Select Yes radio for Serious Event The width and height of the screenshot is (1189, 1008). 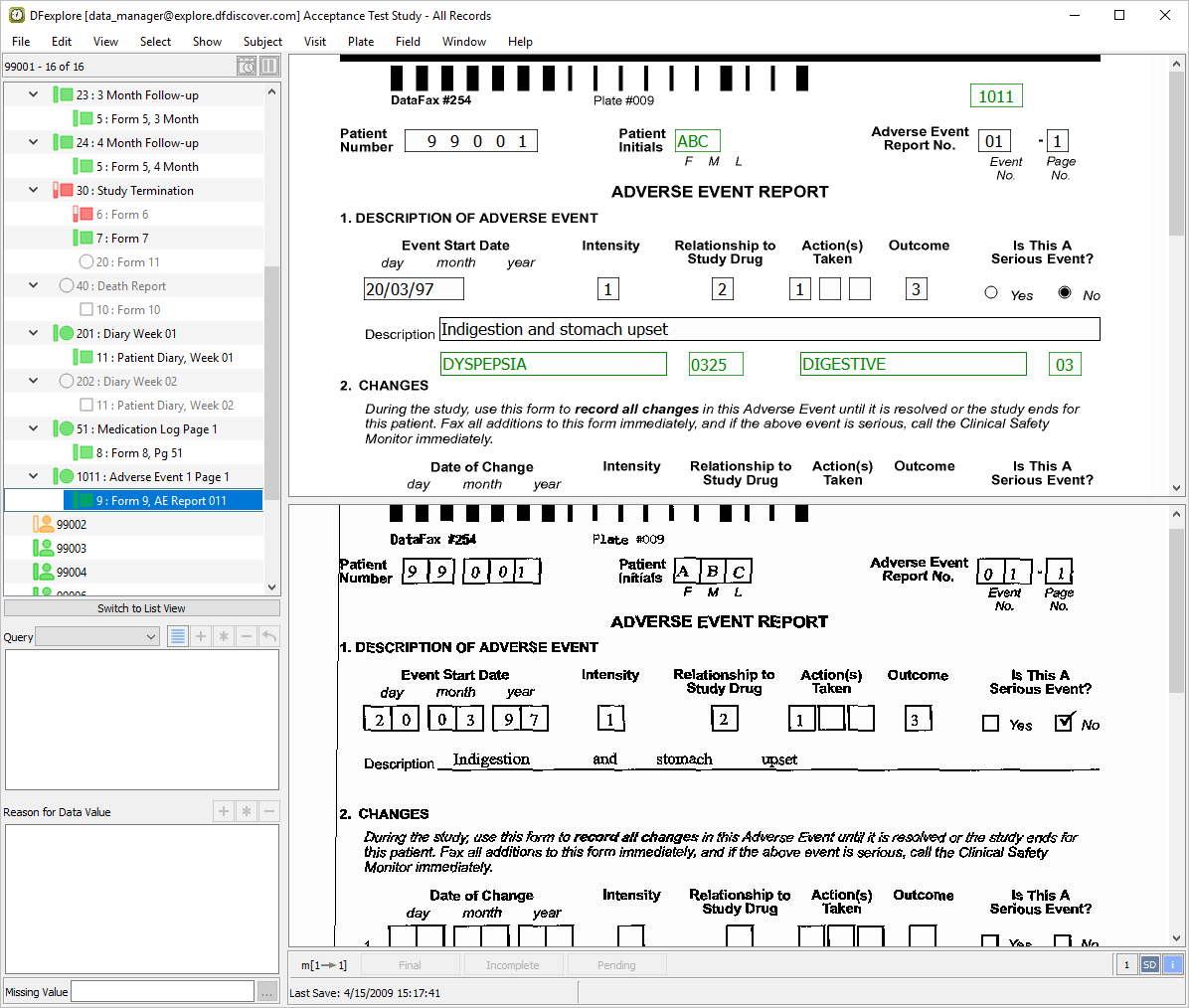coord(991,292)
